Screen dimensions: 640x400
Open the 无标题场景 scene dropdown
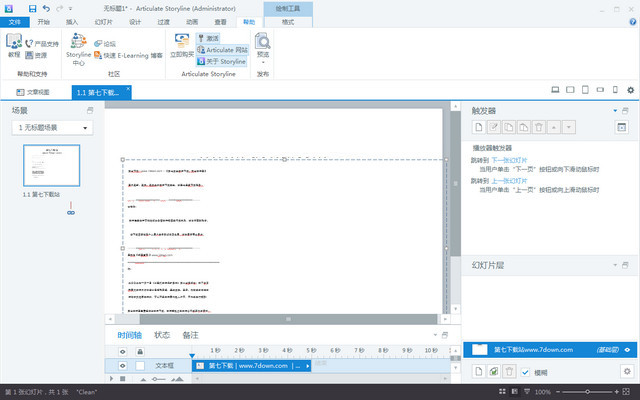52,128
